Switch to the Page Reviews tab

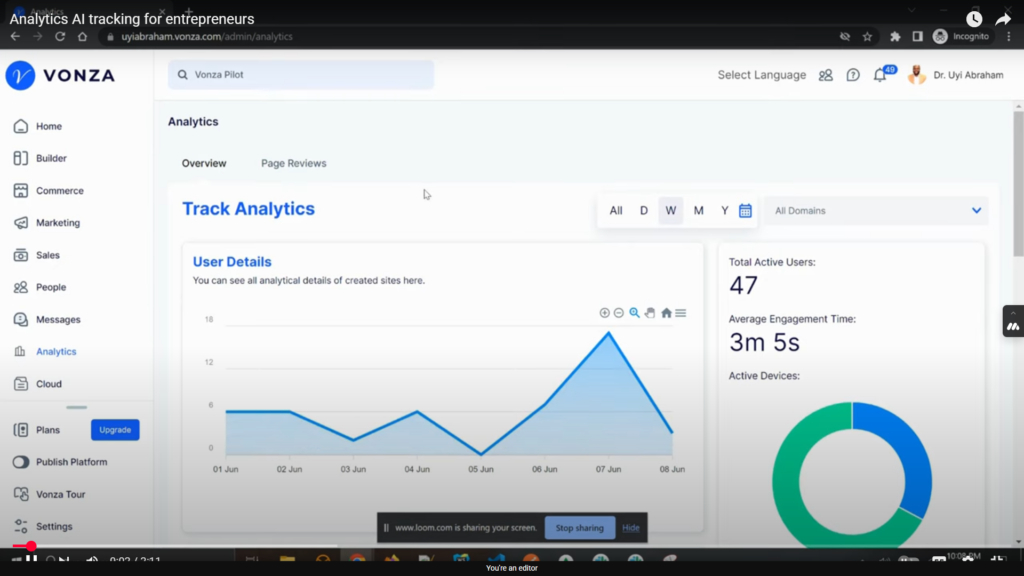(x=293, y=163)
